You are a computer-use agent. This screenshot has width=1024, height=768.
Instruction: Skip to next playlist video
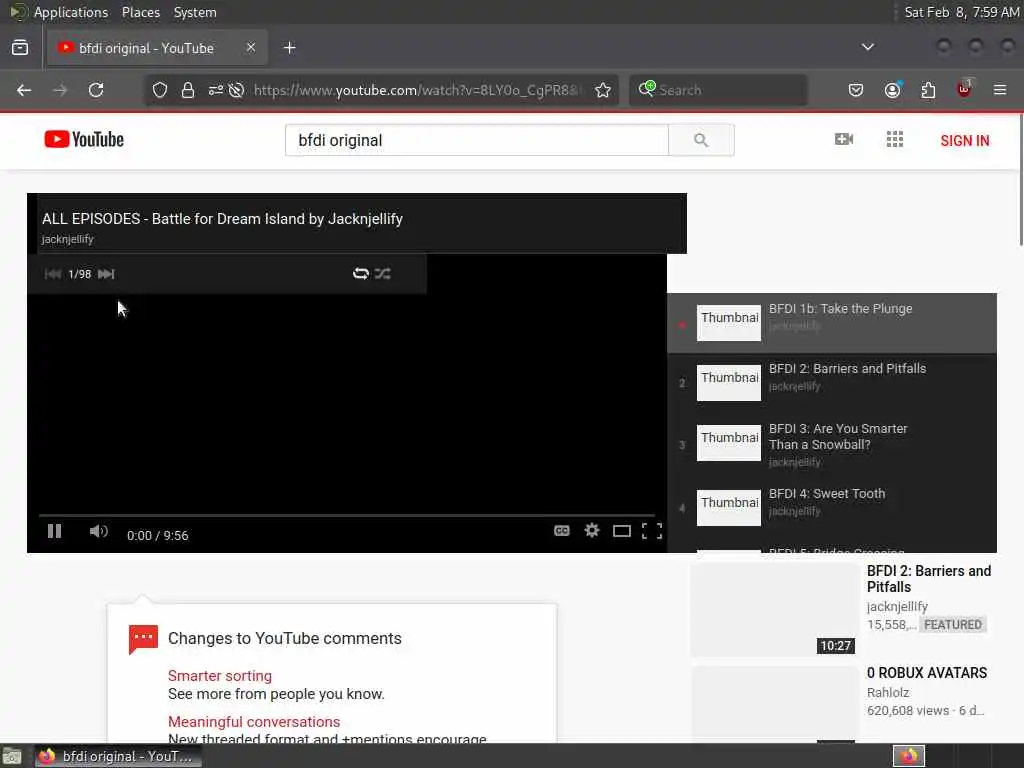click(x=106, y=274)
